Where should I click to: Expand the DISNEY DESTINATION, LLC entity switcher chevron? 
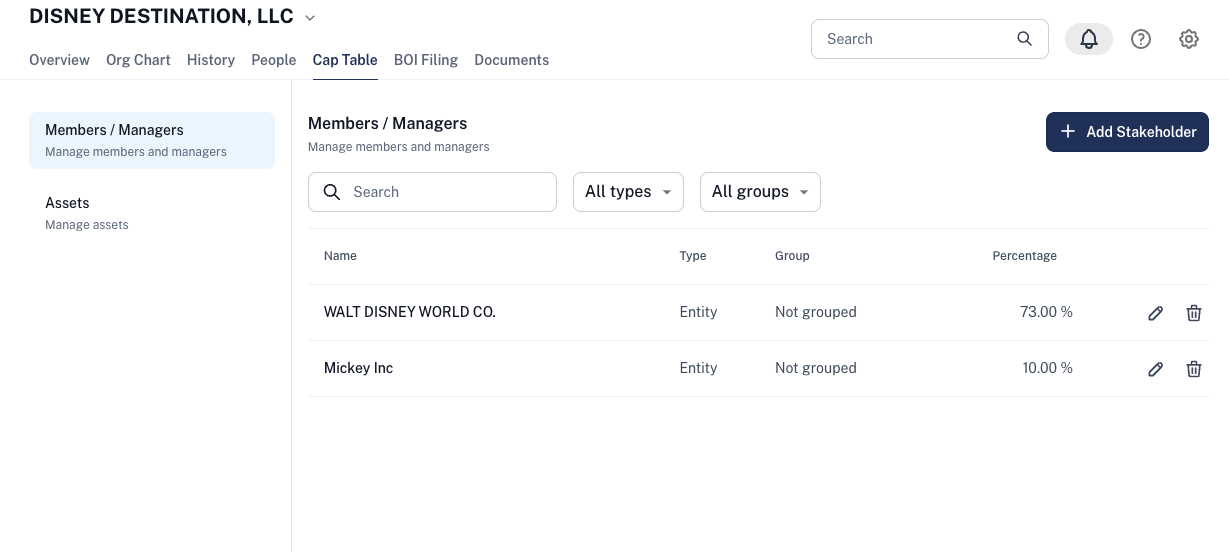pyautogui.click(x=309, y=18)
